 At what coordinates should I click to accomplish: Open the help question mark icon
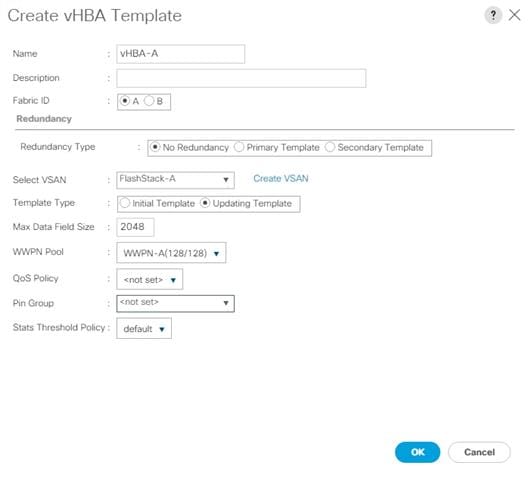493,15
